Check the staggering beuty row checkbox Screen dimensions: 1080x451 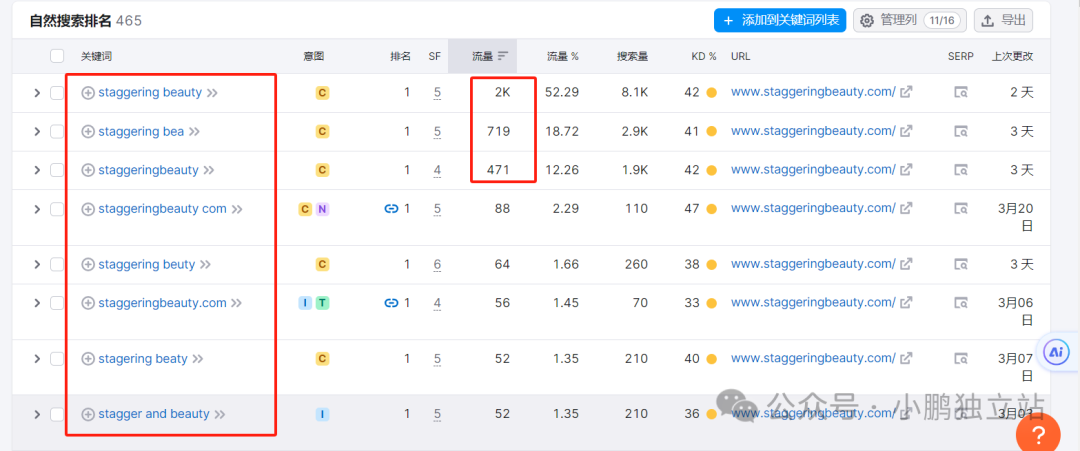pyautogui.click(x=57, y=264)
